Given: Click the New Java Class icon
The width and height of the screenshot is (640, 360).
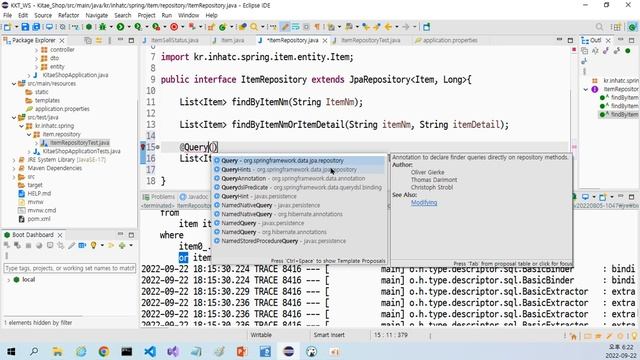Looking at the screenshot, I should coord(222,27).
